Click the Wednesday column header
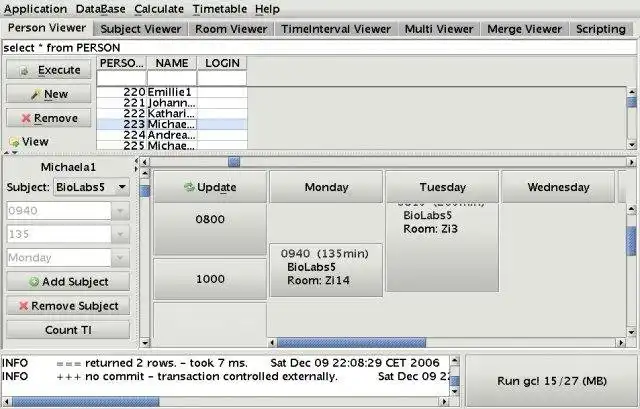Viewport: 640px width, 409px height. tap(558, 187)
